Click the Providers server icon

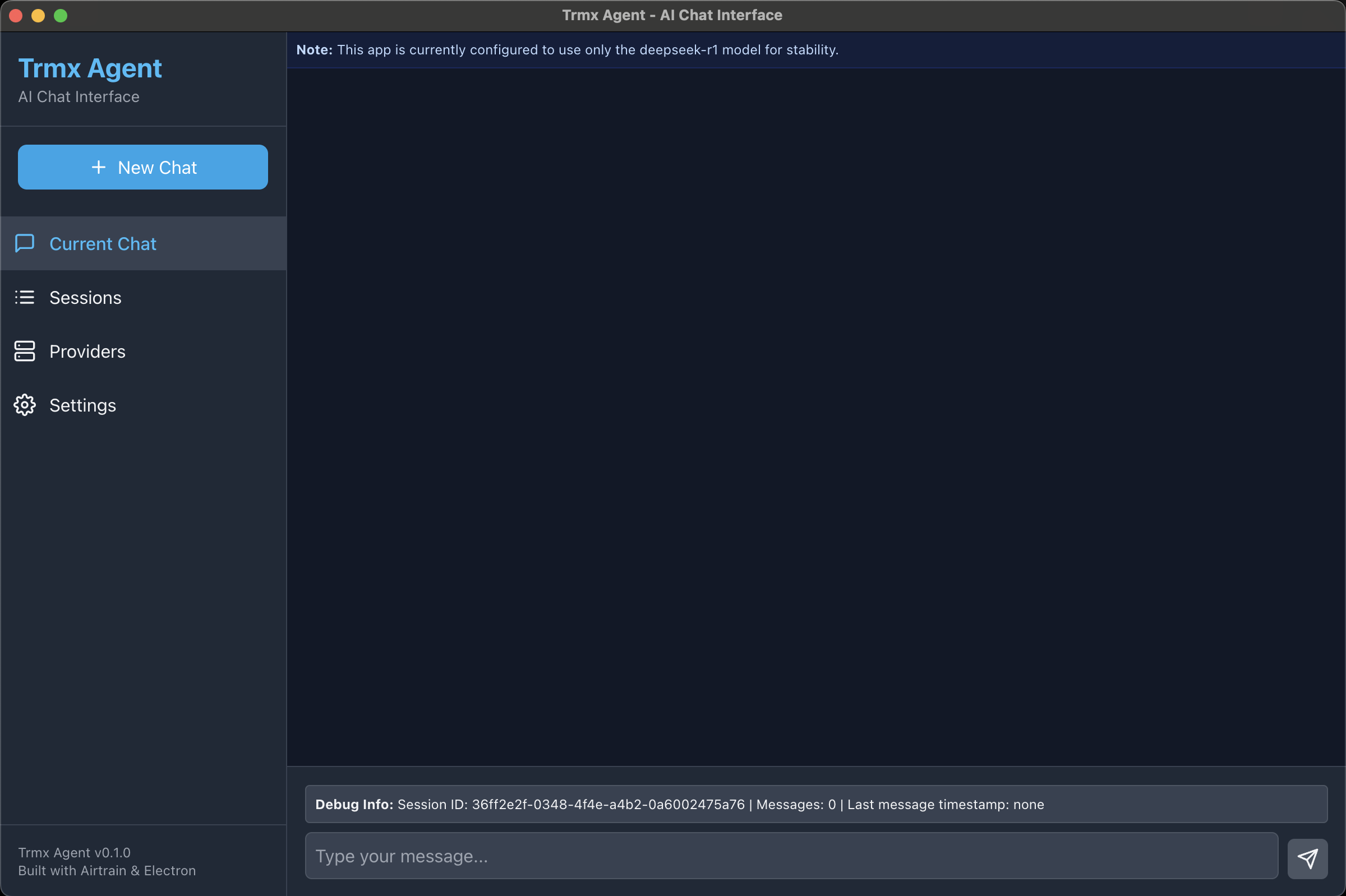[x=24, y=351]
